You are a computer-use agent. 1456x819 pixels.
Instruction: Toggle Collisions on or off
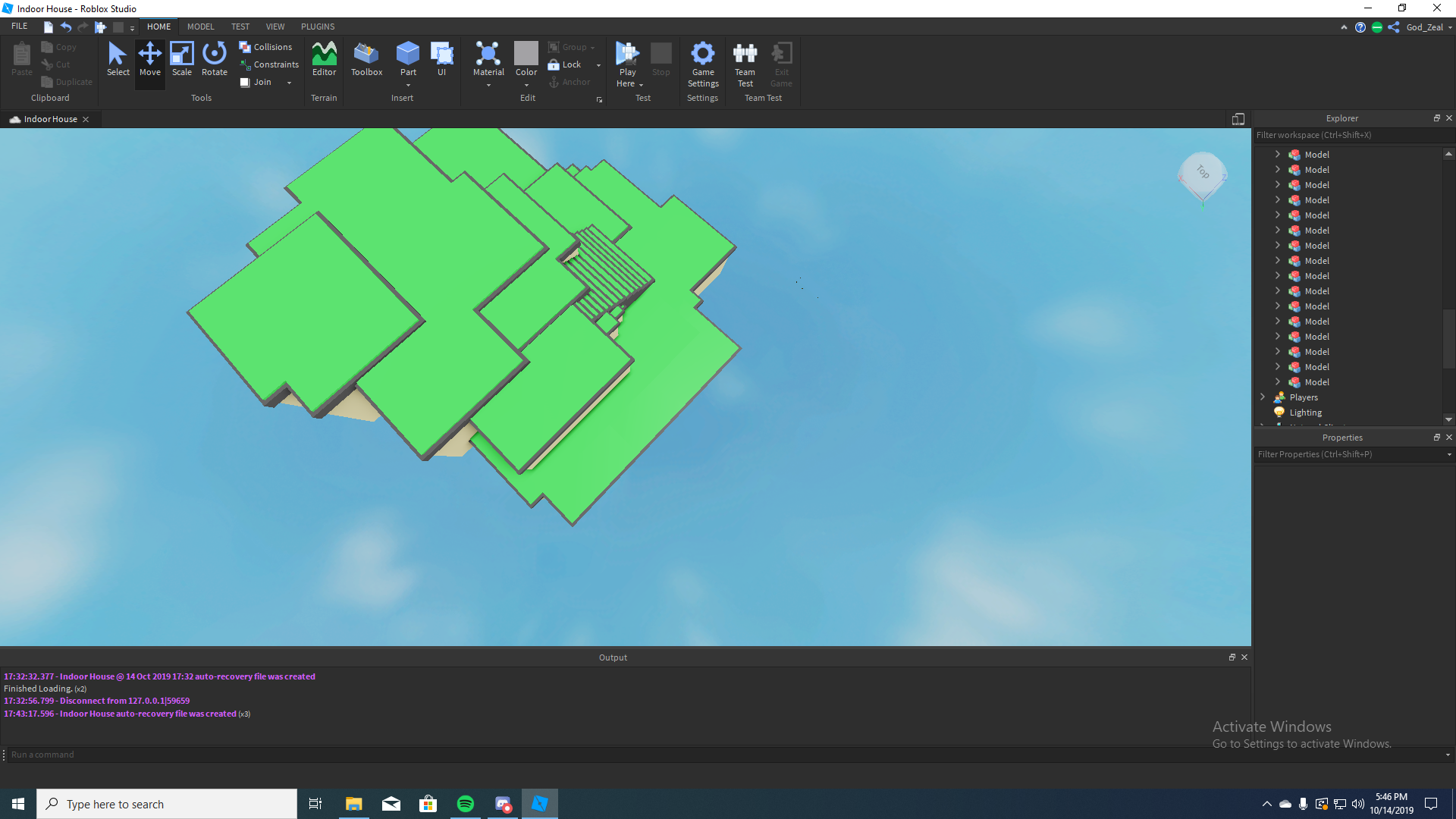(x=267, y=46)
